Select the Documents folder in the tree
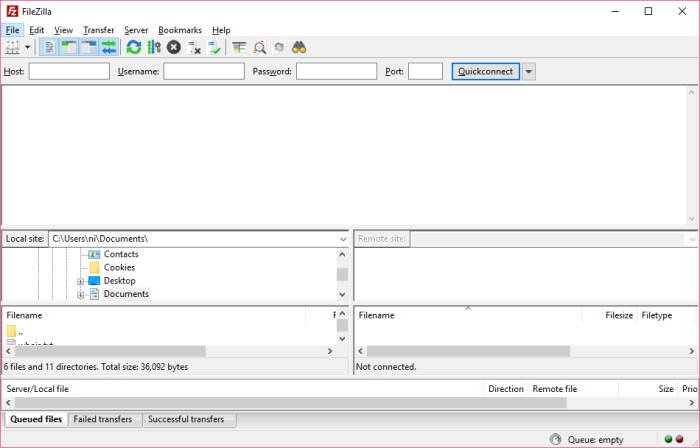Screen dimensions: 700x448 coord(126,294)
